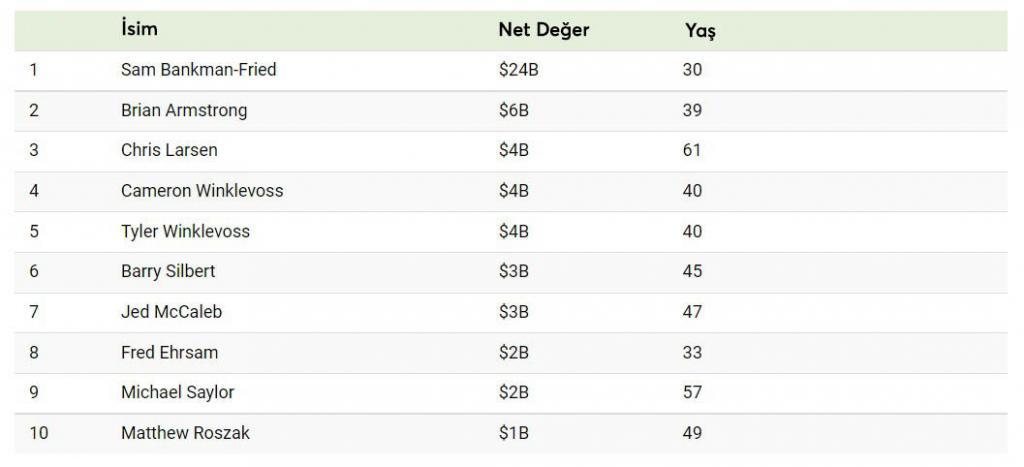Select the Fred Ehrsam entry
Viewport: 1024px width, 467px height.
pyautogui.click(x=169, y=353)
